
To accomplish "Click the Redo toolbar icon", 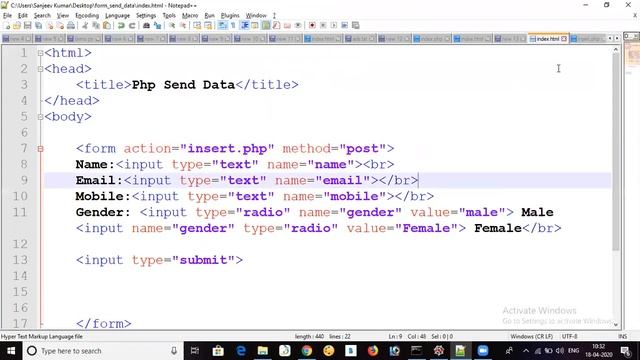I will coord(132,25).
